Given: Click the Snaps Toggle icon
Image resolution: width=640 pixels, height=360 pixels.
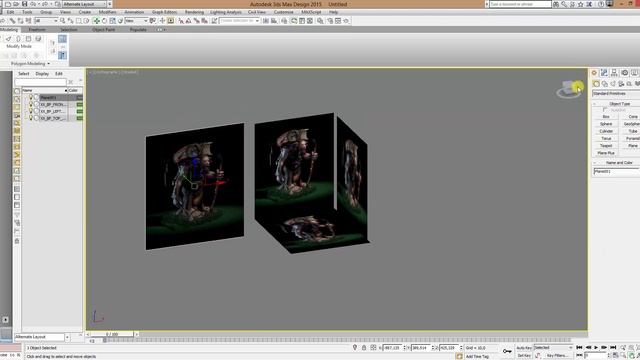Looking at the screenshot, I should [181, 21].
